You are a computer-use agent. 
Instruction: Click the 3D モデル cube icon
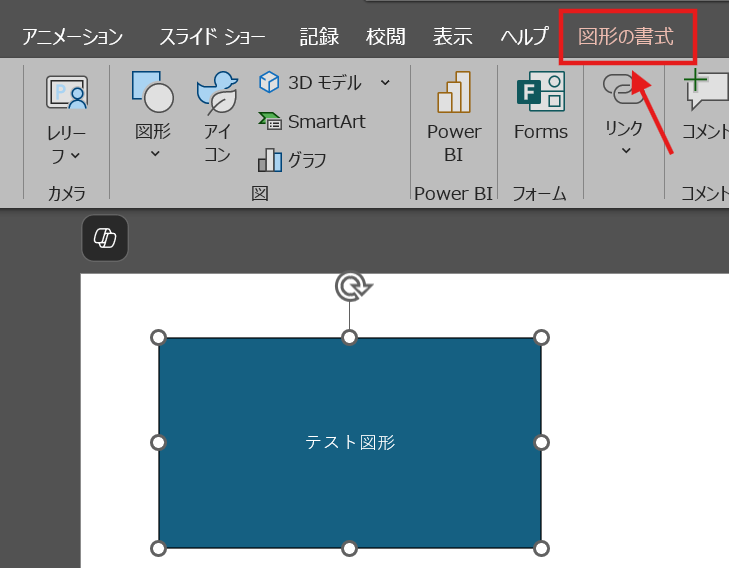click(x=269, y=82)
